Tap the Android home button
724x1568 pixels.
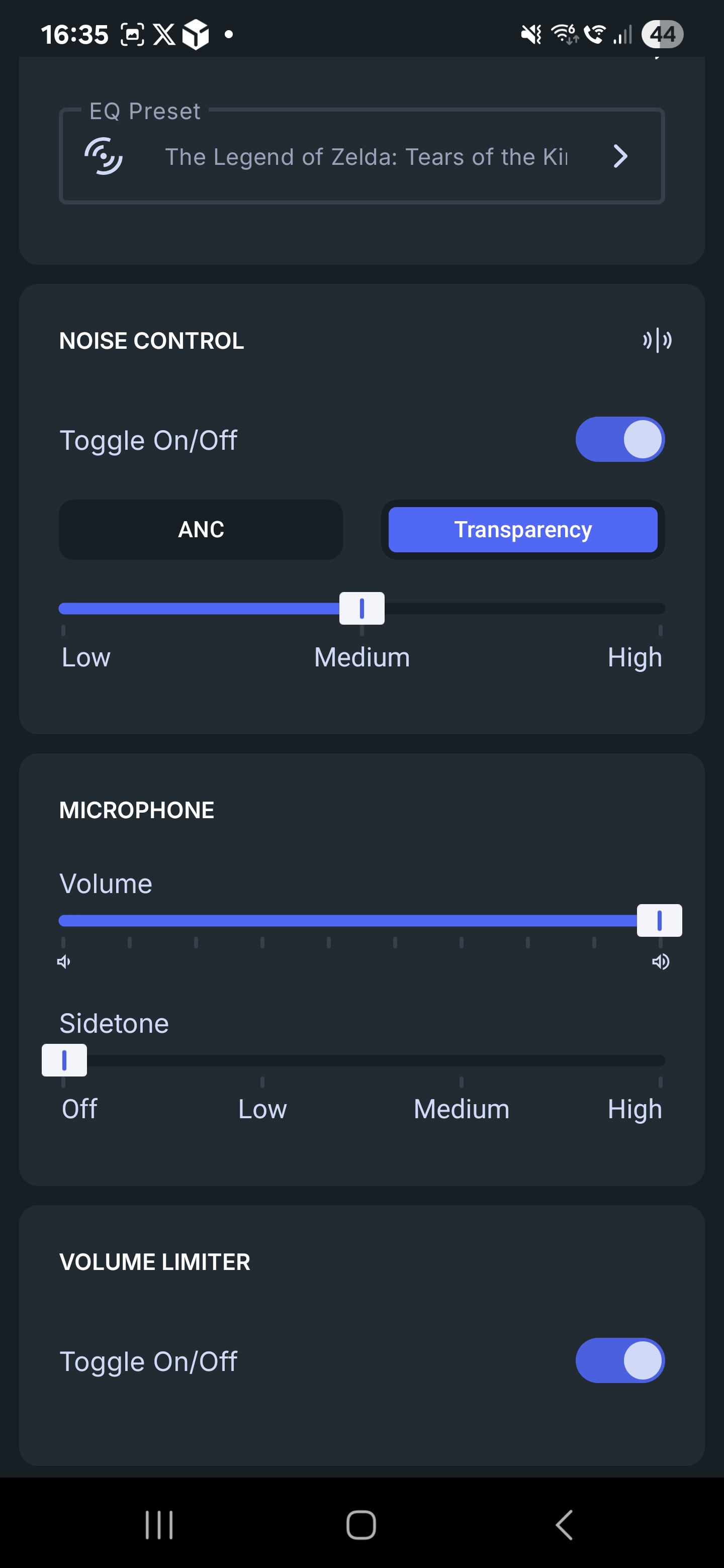pos(361,1525)
